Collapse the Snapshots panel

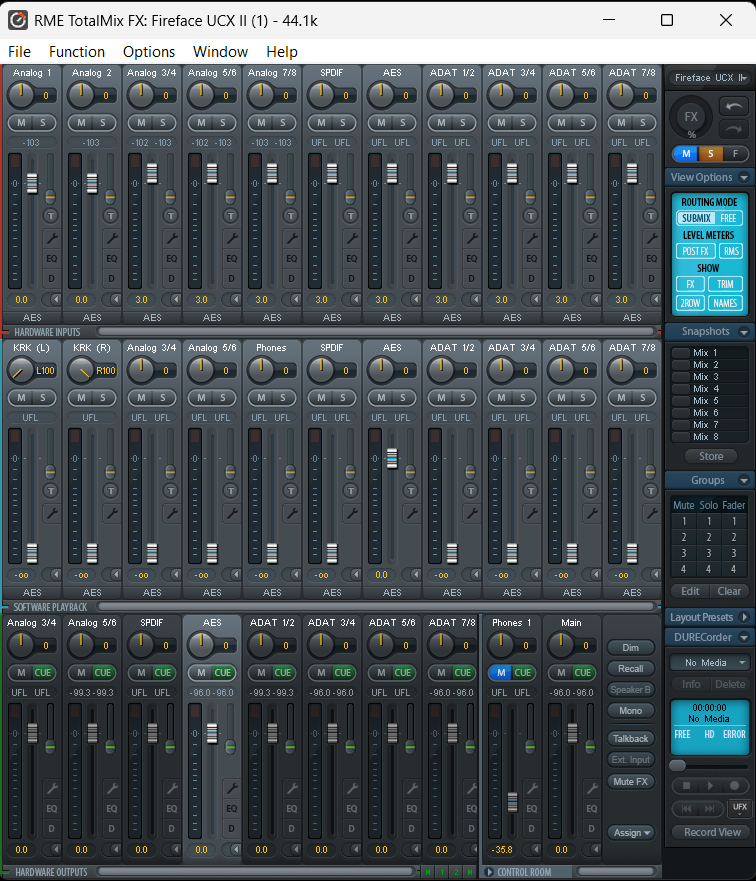coord(744,332)
